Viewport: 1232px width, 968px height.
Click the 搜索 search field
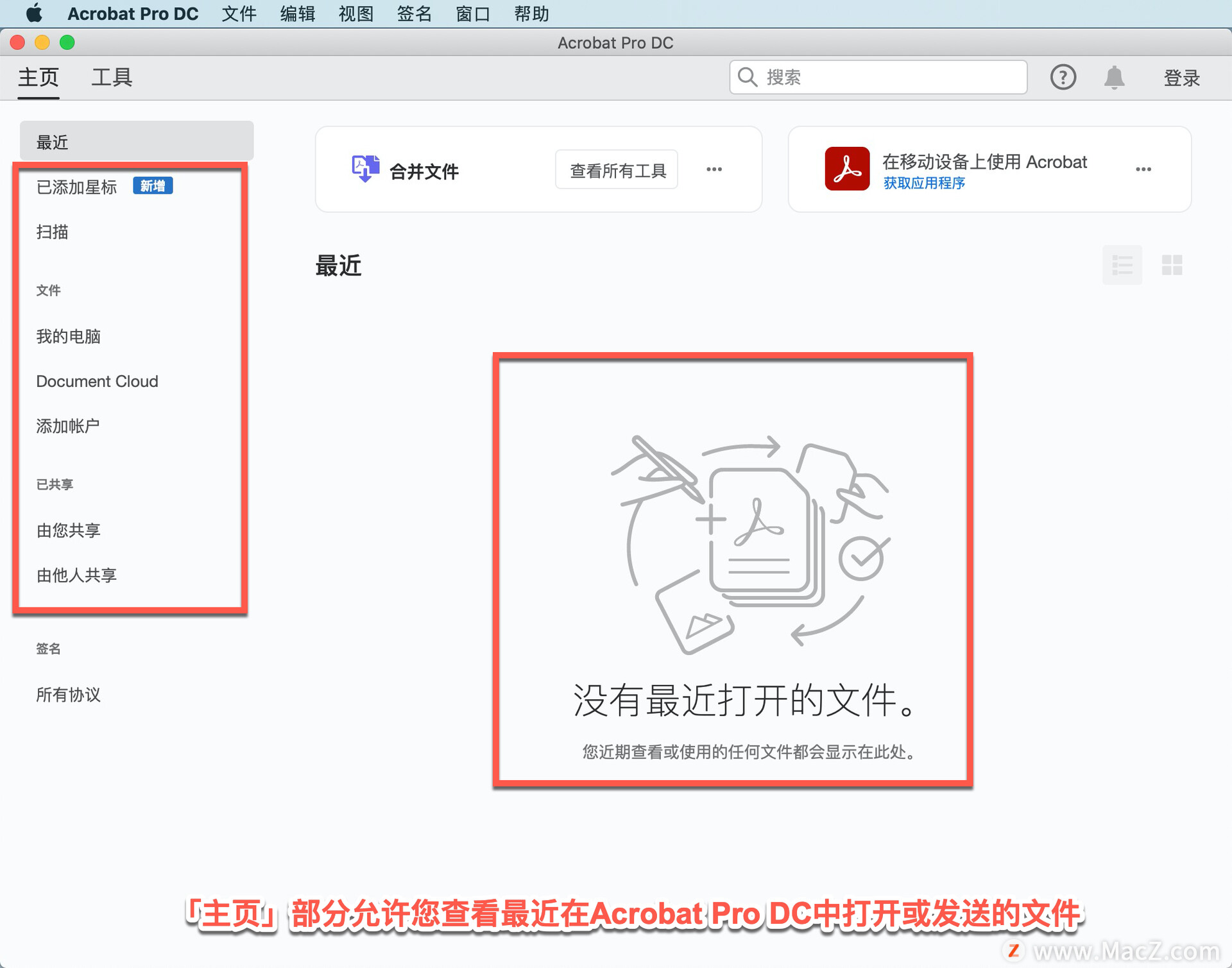878,78
